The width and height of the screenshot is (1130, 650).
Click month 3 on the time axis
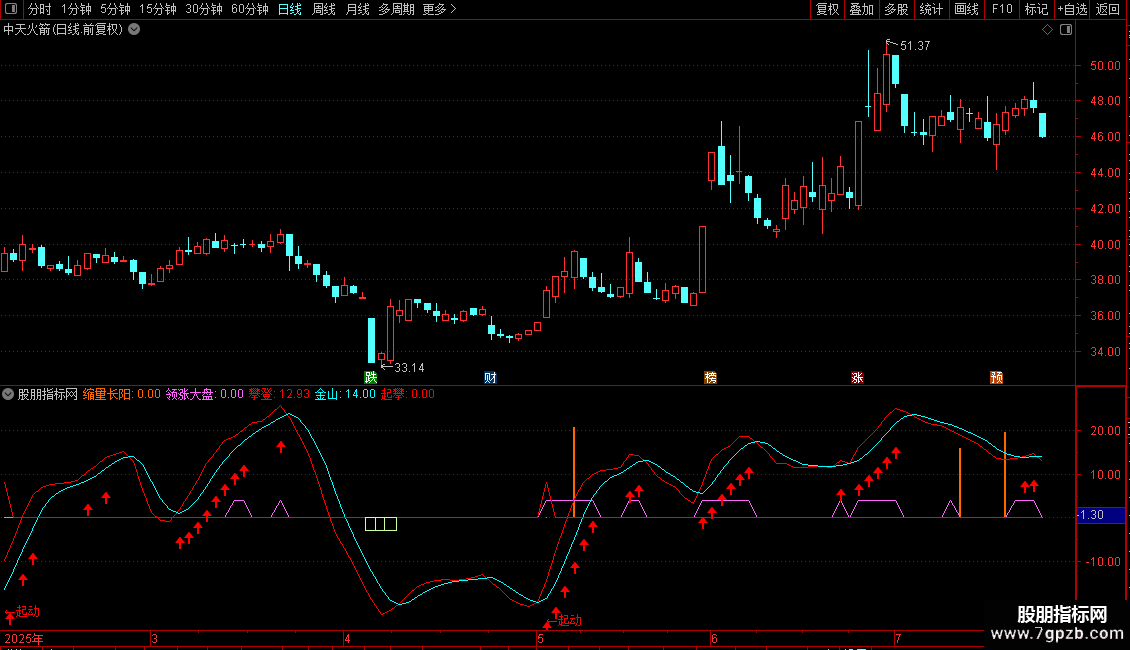(x=154, y=638)
